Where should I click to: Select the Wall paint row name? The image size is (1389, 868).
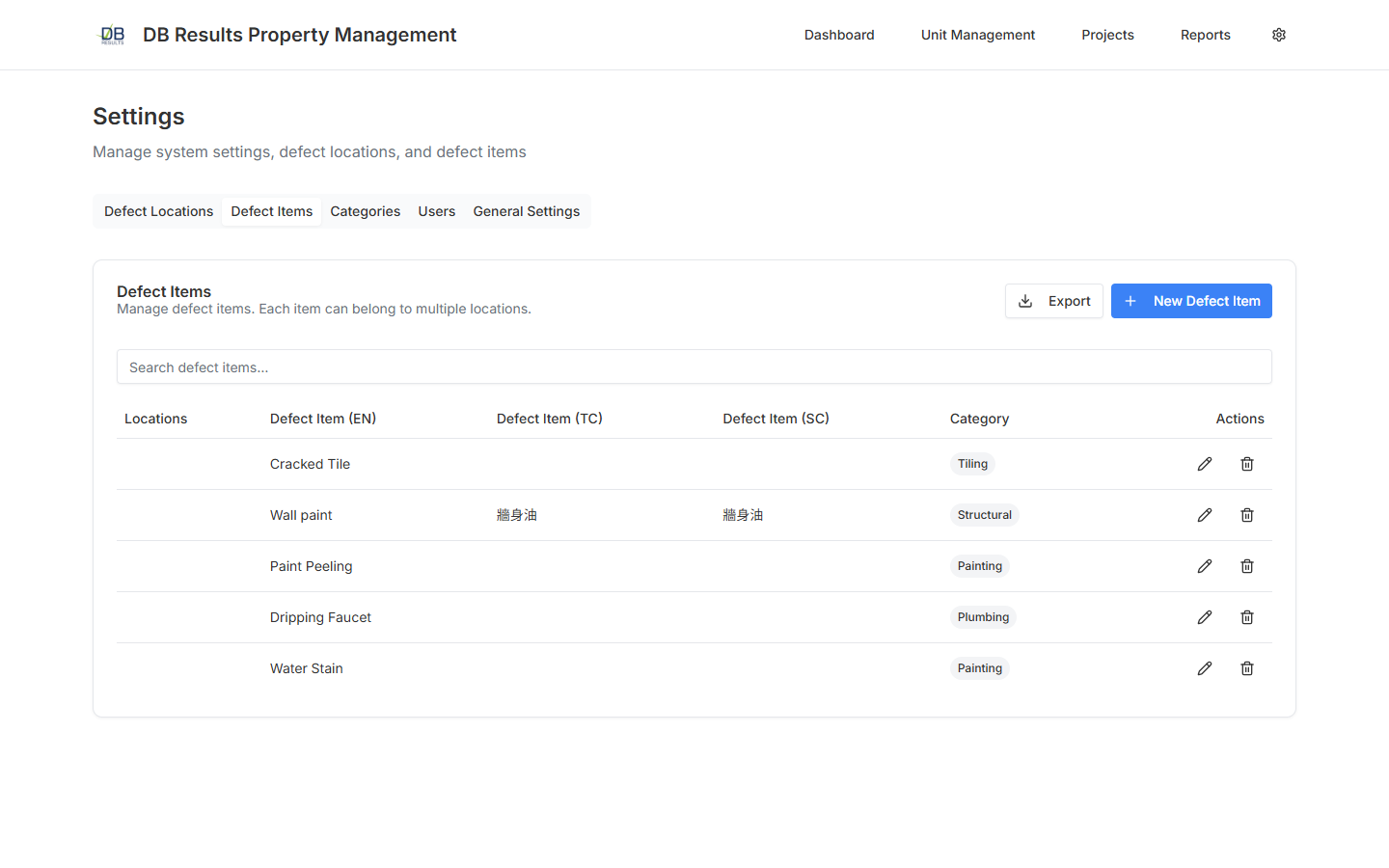(301, 515)
